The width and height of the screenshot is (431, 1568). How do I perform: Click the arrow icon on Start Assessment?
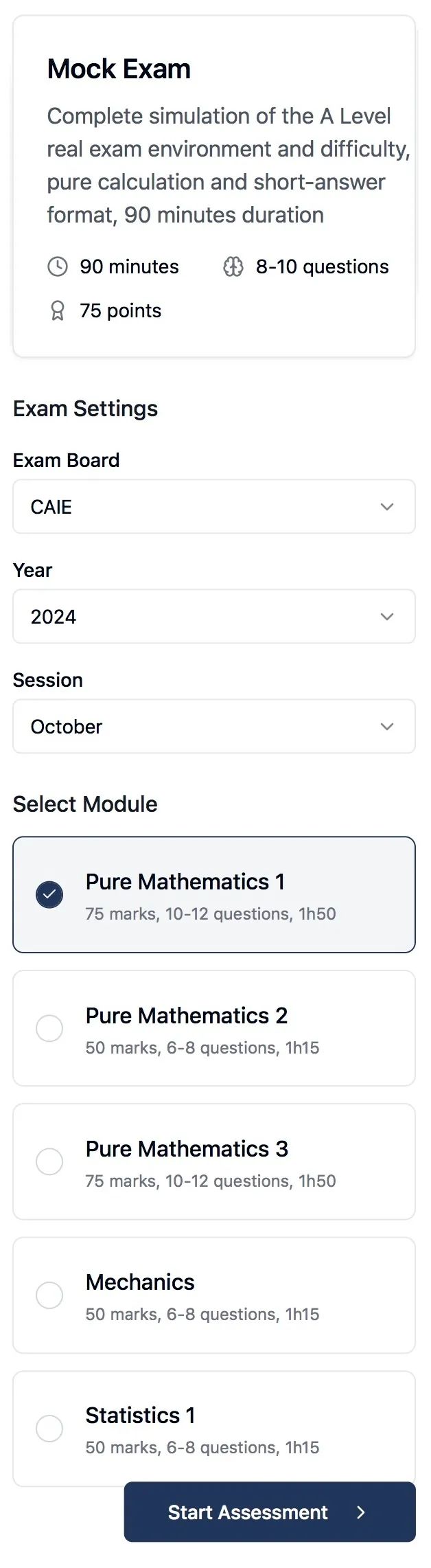tap(361, 1512)
